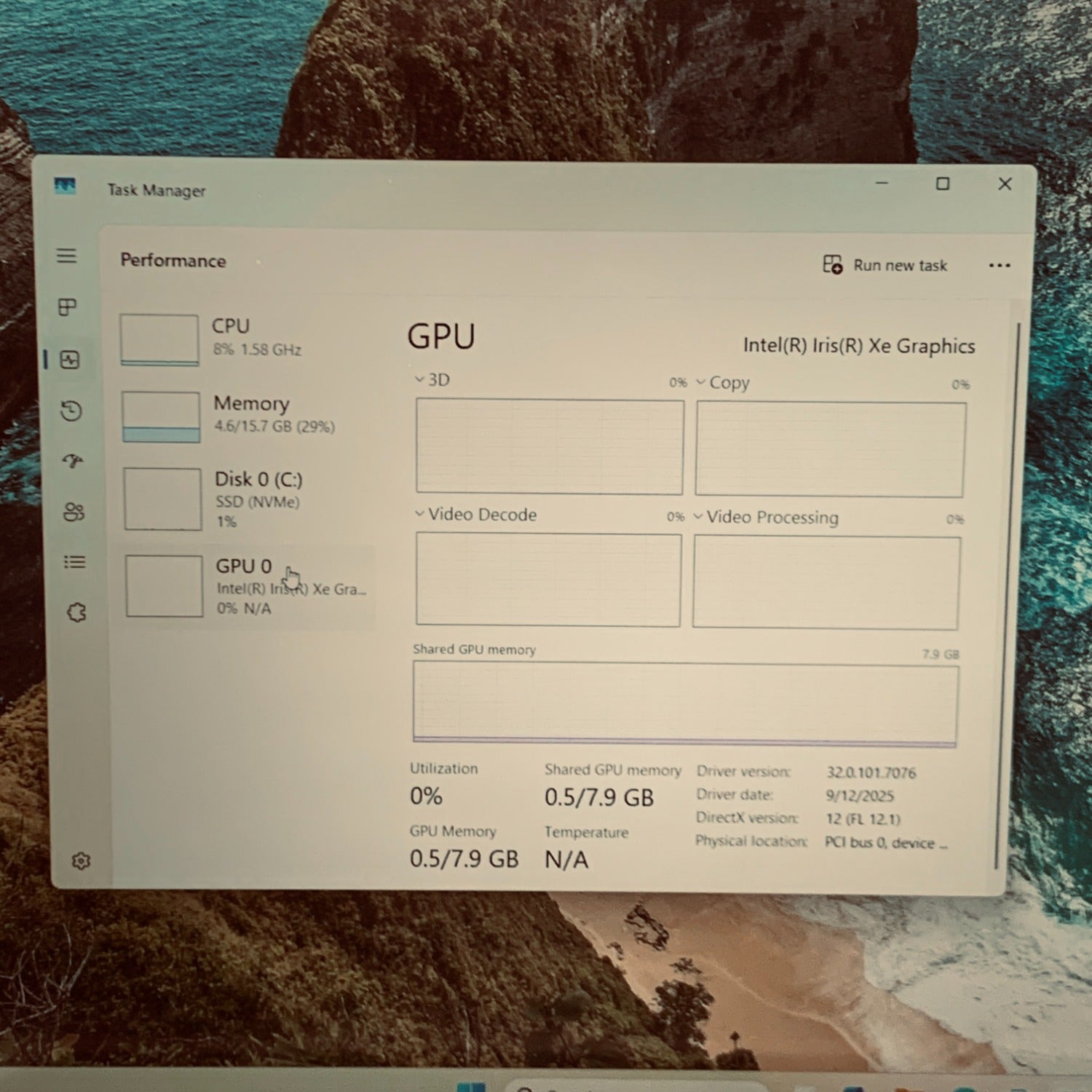
Task: Click the DirectX version 12 (FL 12.1) value
Action: point(863,819)
